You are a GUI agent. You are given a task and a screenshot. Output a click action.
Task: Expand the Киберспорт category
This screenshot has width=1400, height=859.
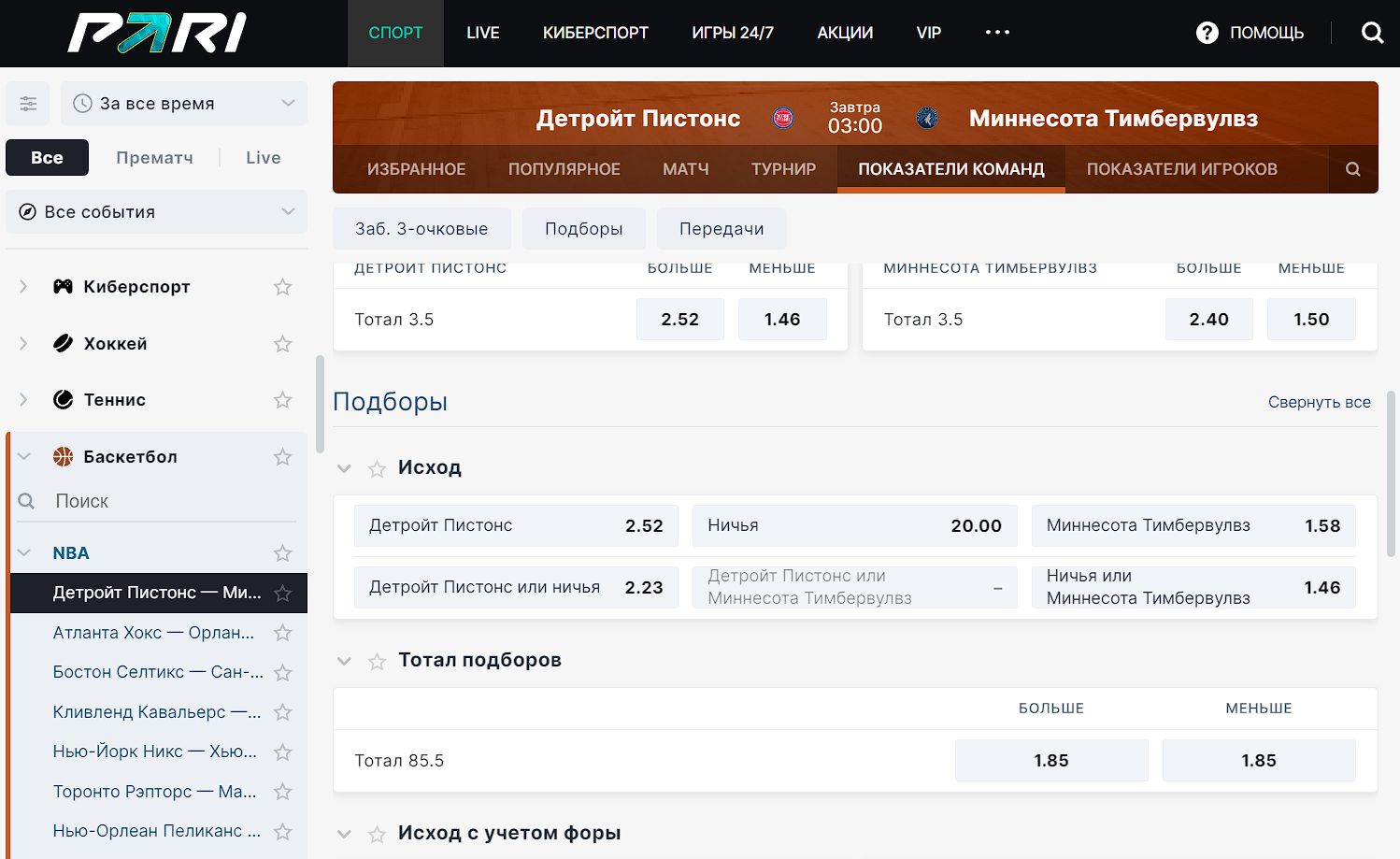[x=23, y=287]
